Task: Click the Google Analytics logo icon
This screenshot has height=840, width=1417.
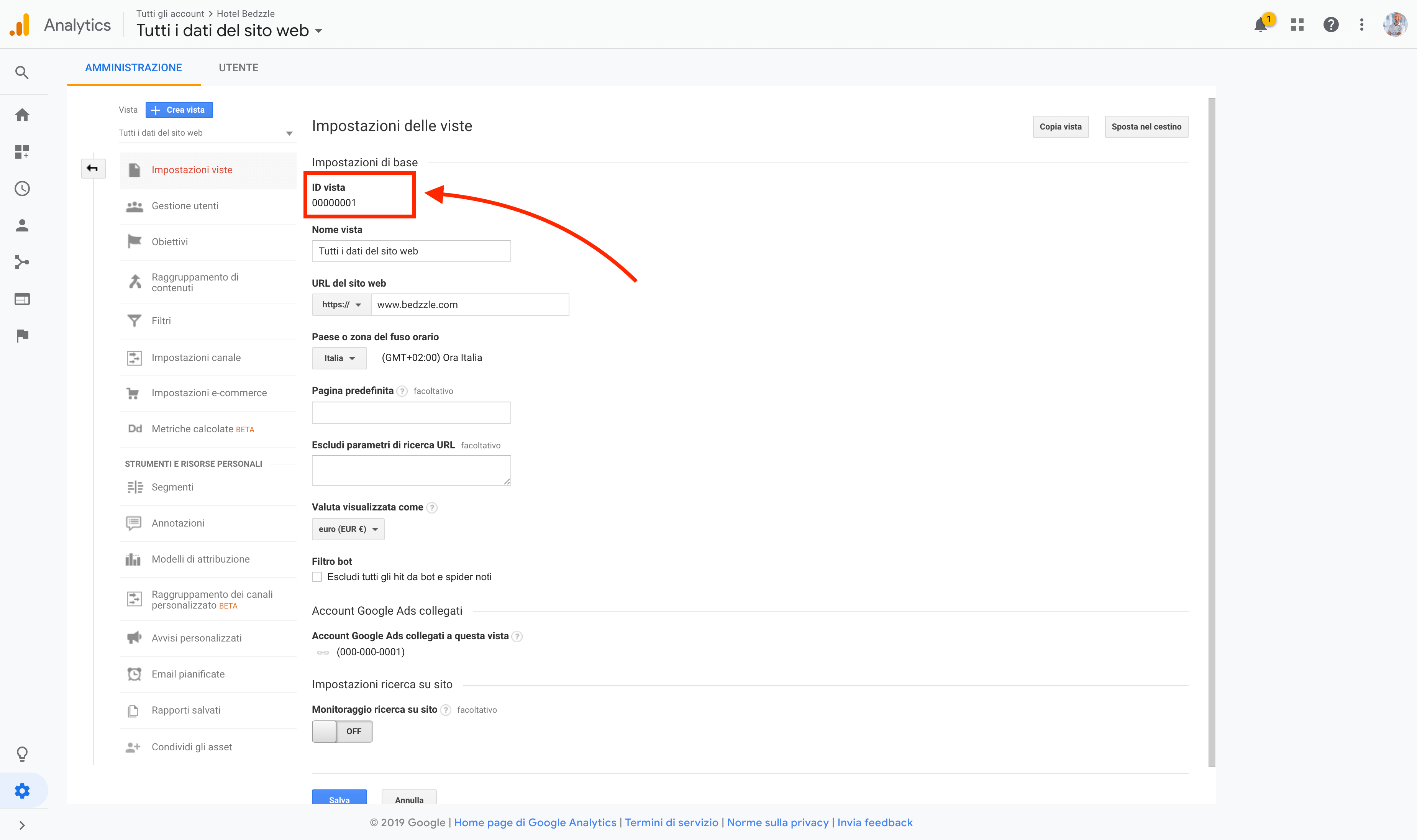Action: (x=20, y=25)
